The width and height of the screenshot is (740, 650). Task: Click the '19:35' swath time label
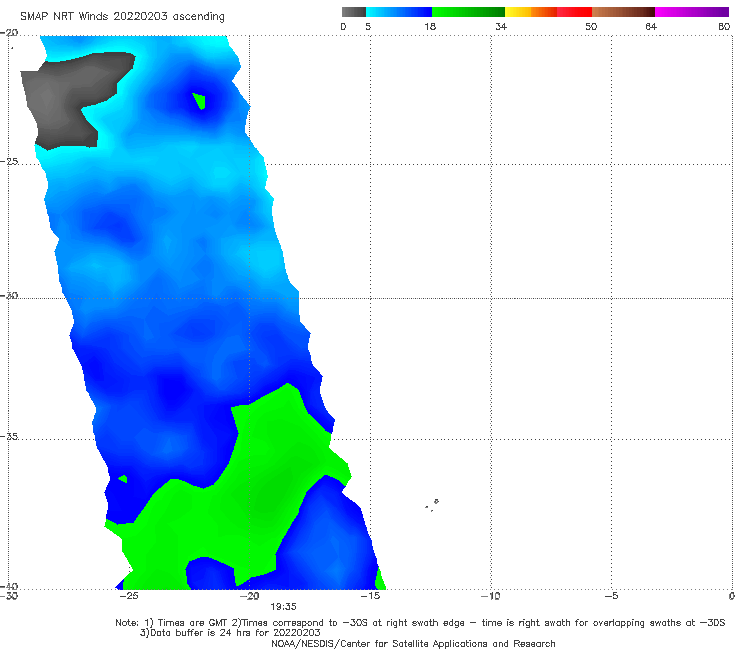(x=283, y=607)
